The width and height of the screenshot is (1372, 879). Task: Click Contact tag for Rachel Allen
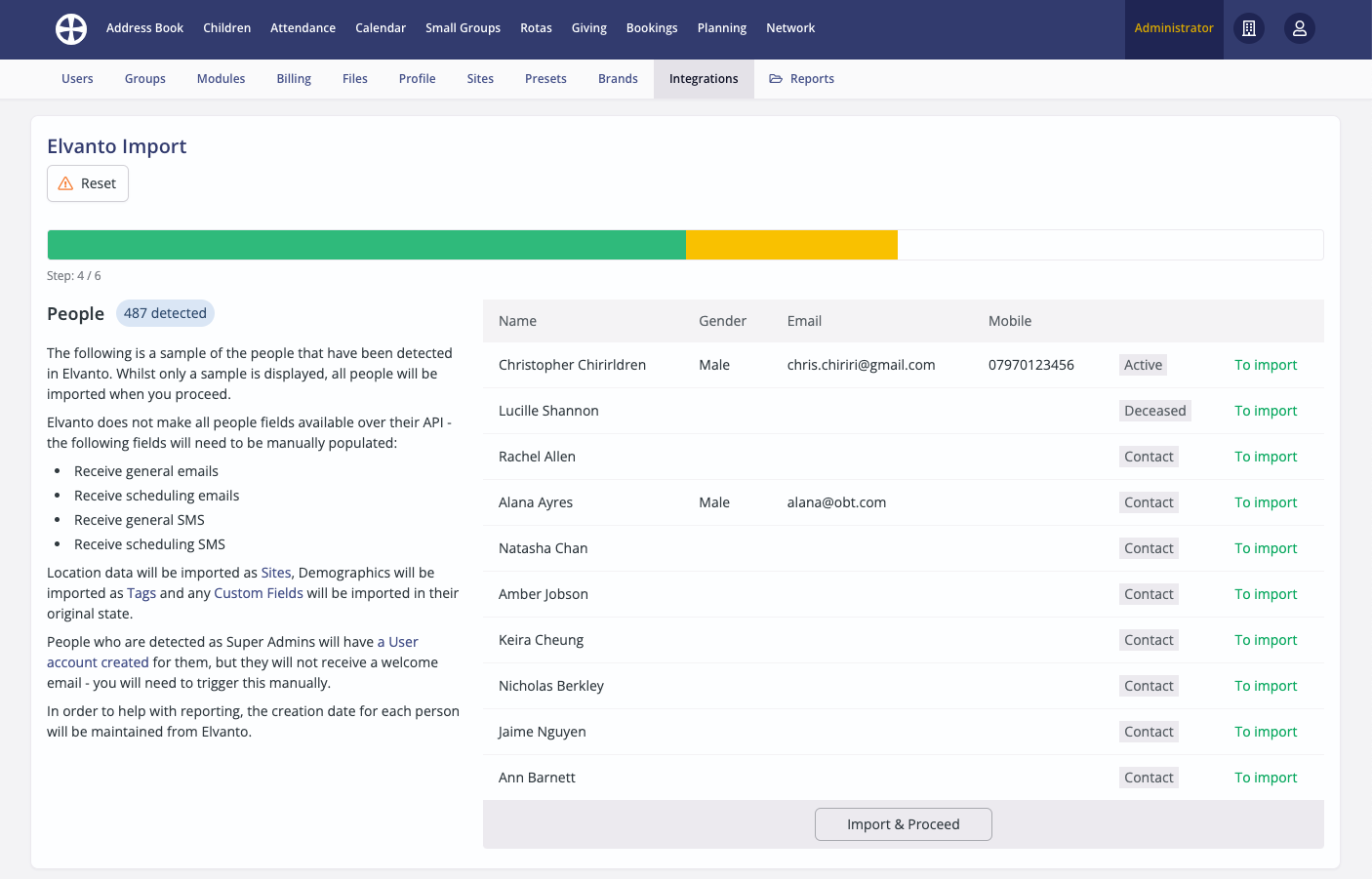click(x=1149, y=457)
